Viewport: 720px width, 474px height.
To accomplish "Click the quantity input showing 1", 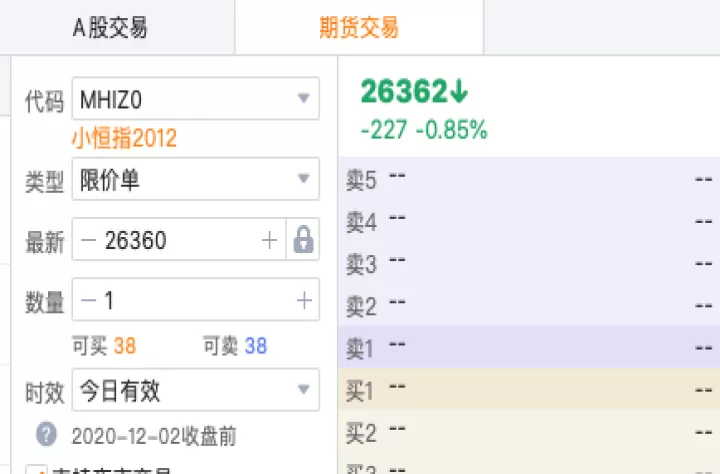I will click(x=195, y=300).
